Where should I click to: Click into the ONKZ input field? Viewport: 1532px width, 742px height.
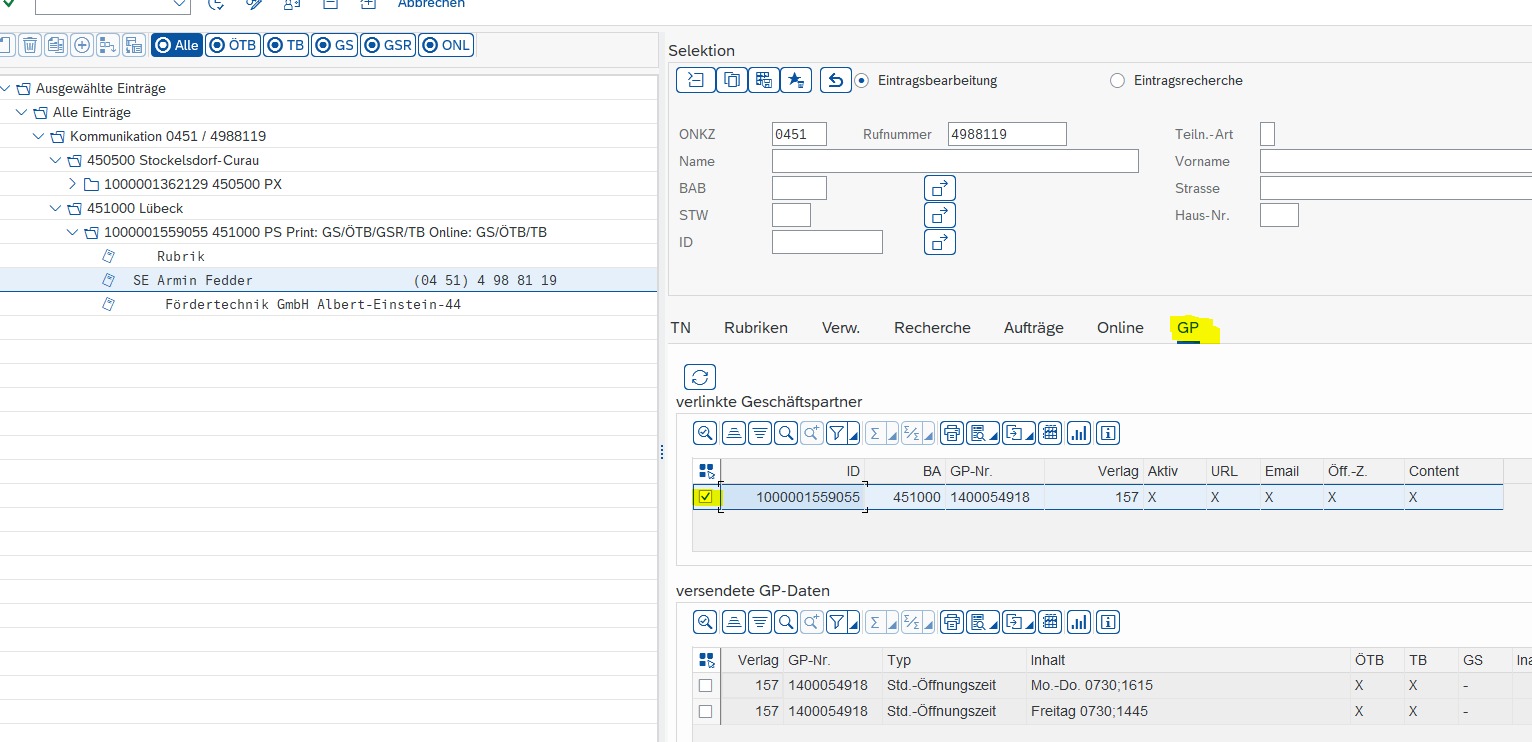(799, 134)
